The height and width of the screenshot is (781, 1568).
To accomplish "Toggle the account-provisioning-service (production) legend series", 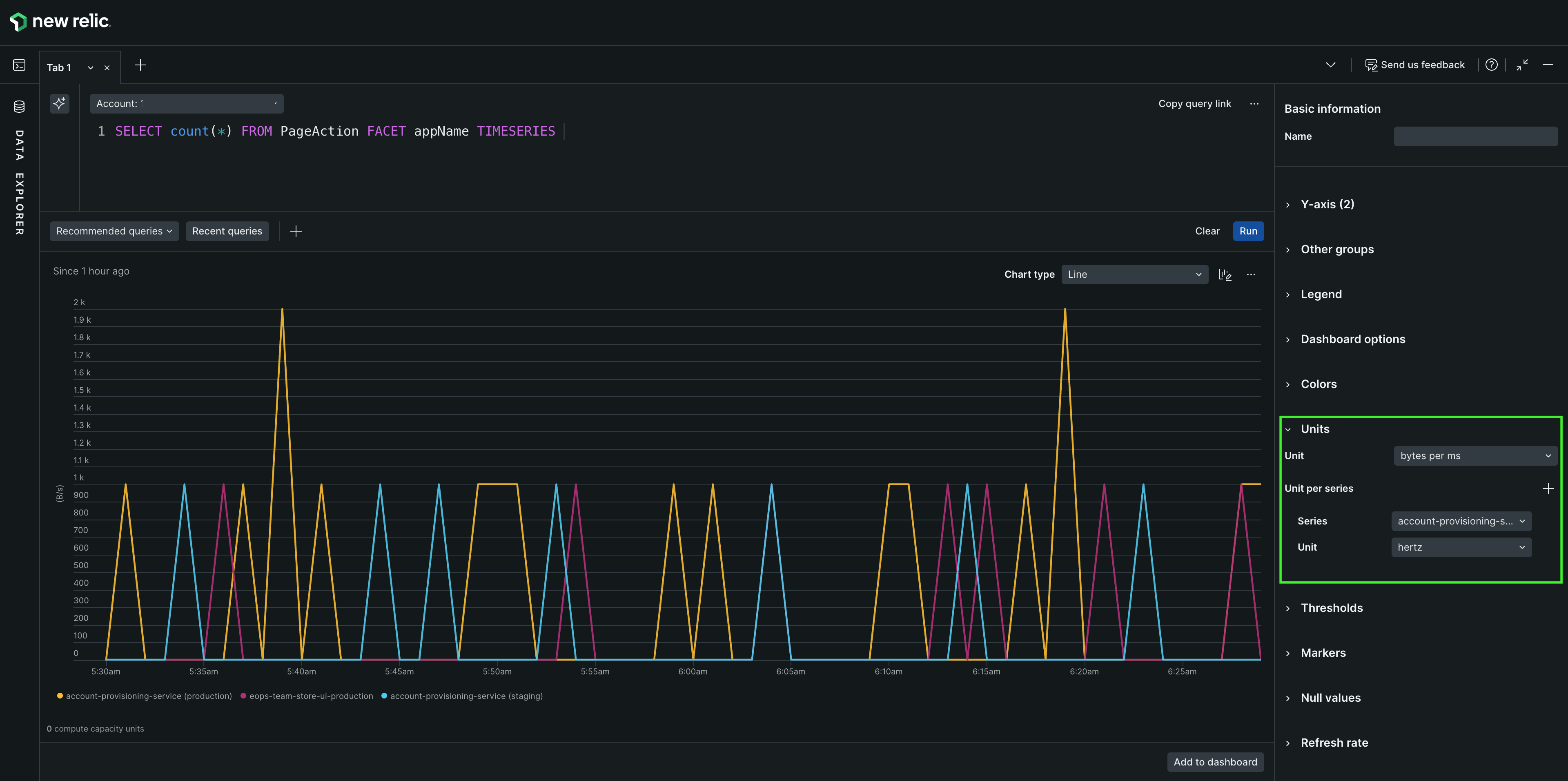I will coord(149,696).
